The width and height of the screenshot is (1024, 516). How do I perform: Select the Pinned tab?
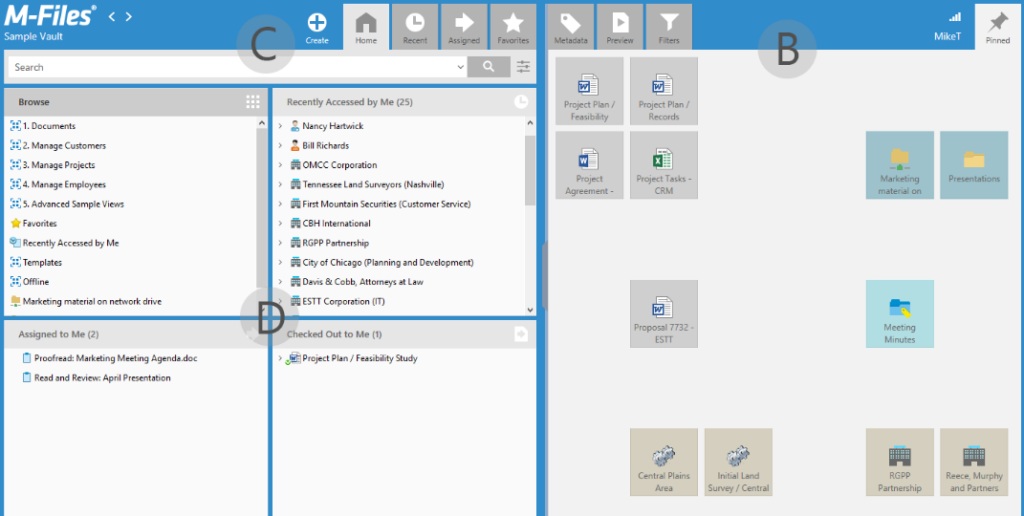998,27
